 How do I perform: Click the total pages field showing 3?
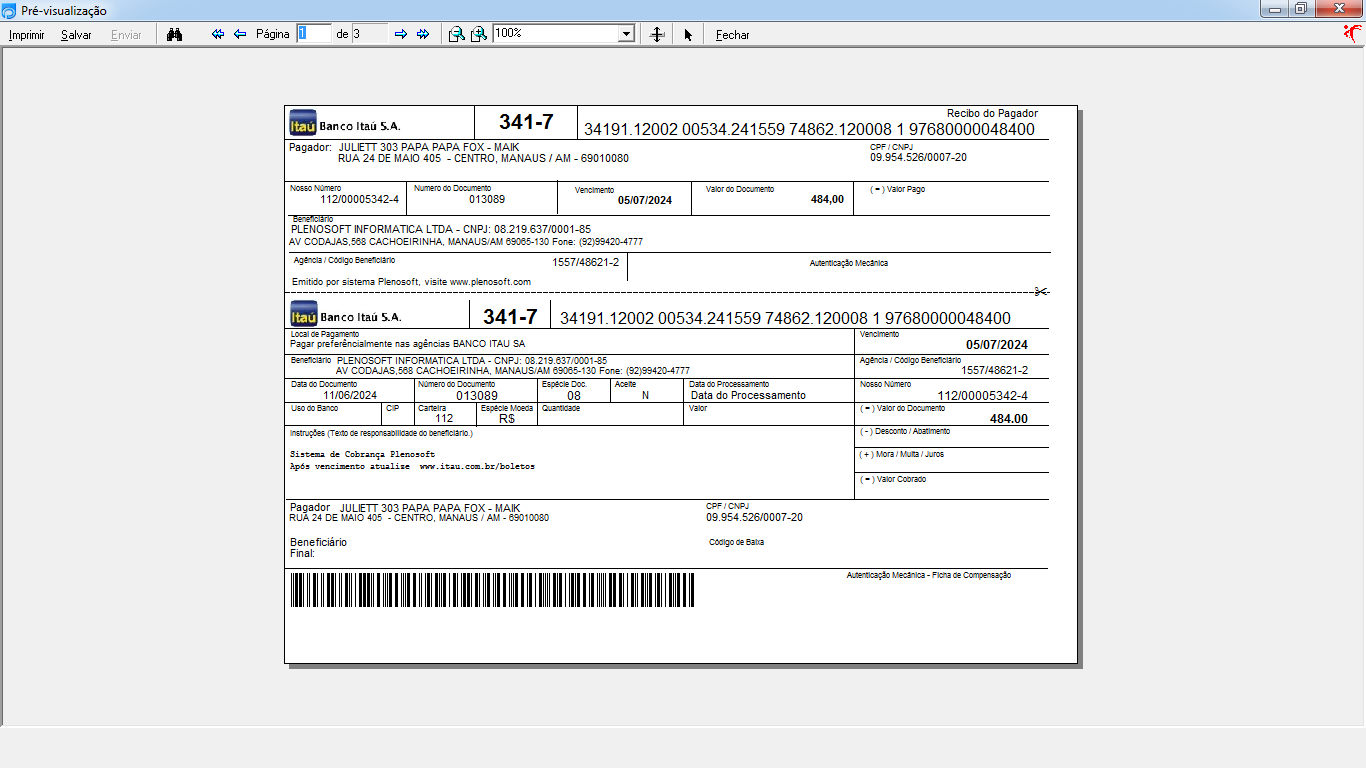click(369, 33)
